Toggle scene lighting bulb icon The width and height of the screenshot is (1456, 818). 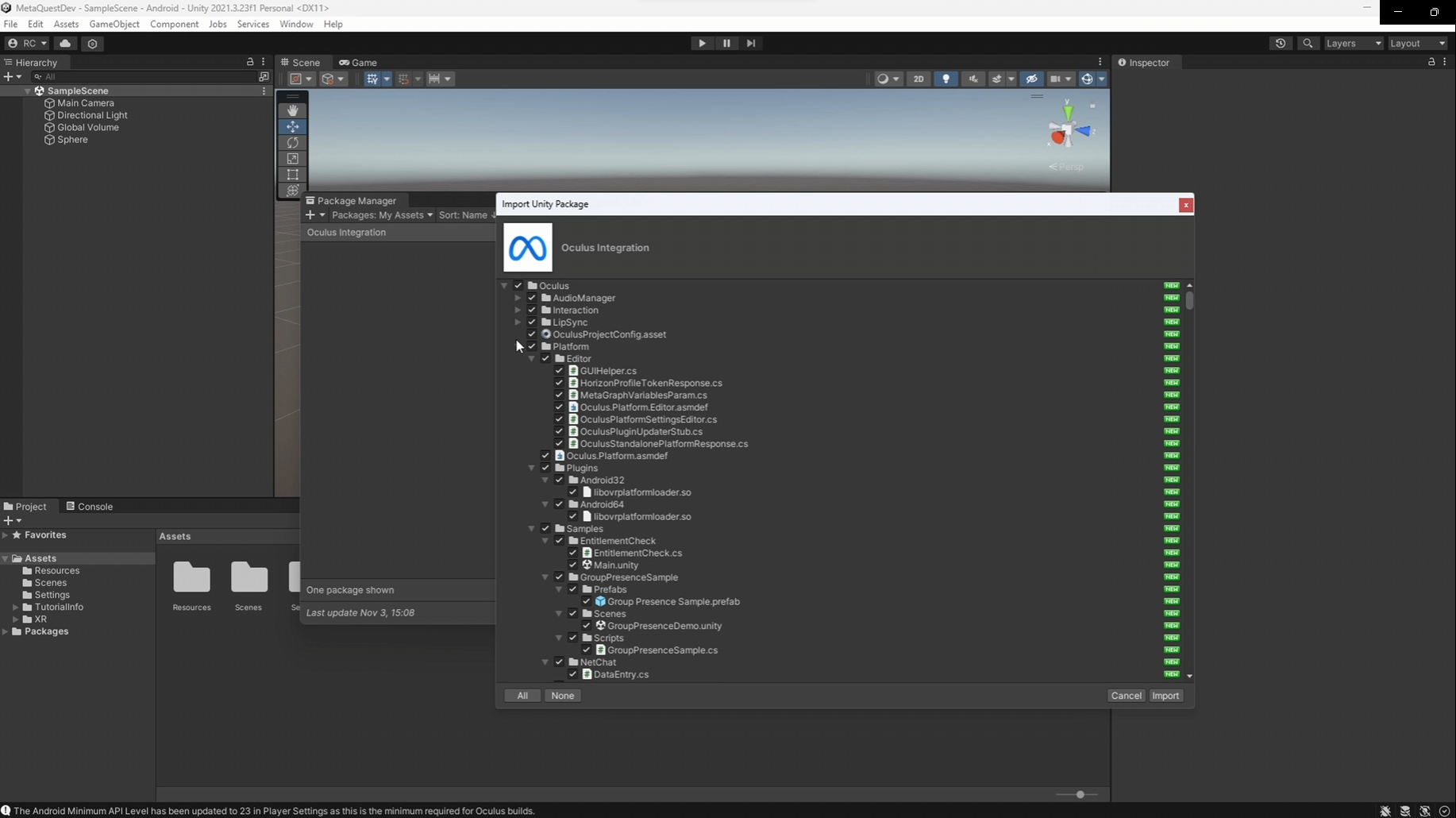pos(946,79)
